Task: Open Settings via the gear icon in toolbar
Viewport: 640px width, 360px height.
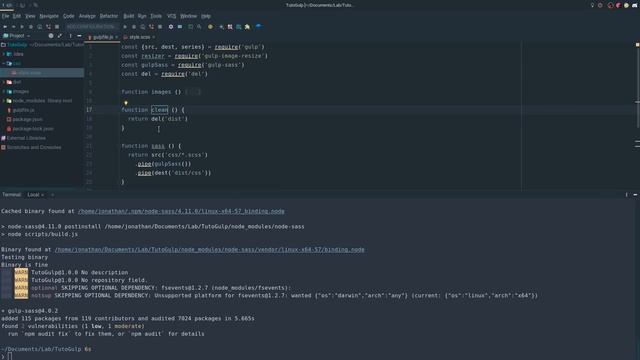Action: [171, 27]
